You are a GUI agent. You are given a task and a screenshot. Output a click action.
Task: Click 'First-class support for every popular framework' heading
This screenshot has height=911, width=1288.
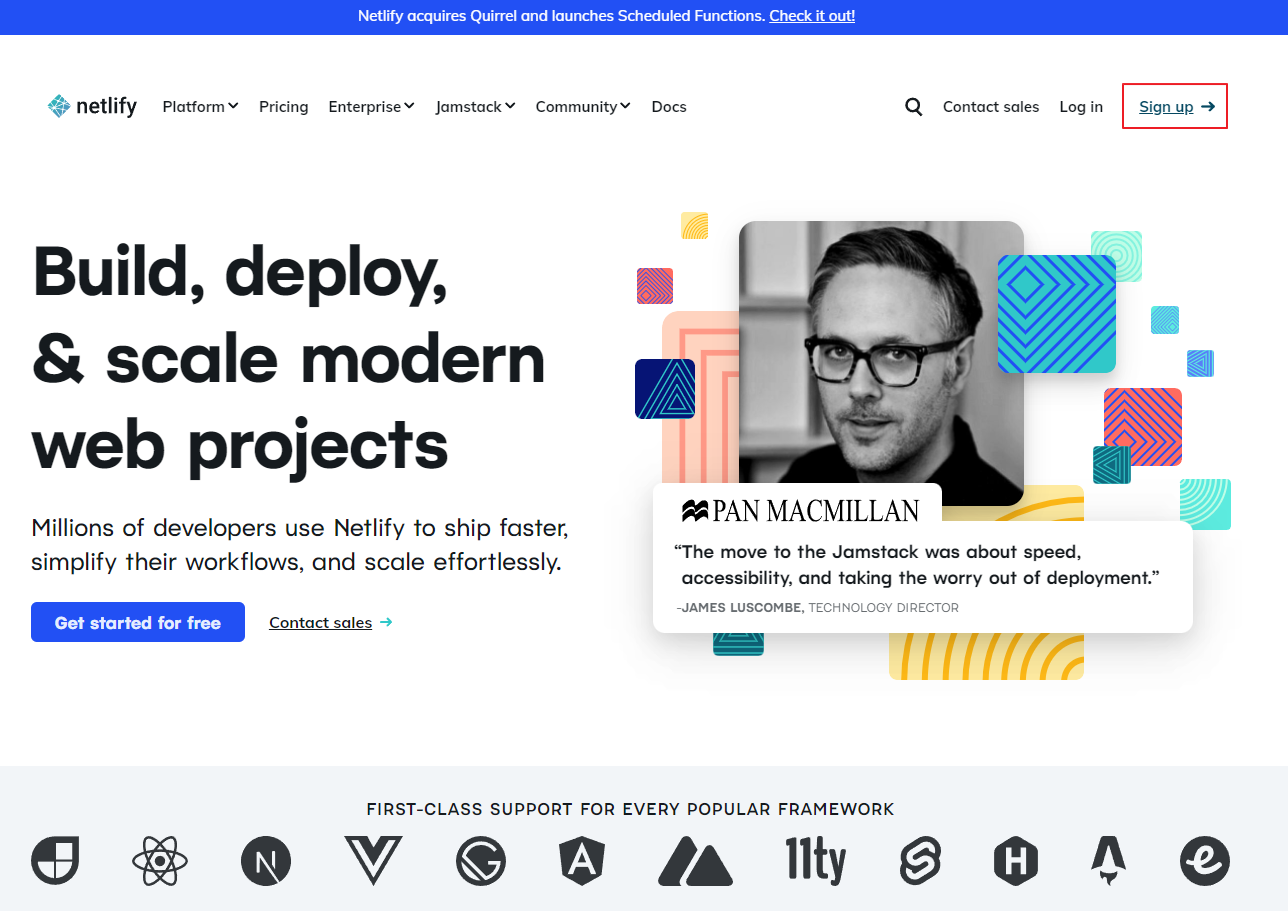[630, 809]
